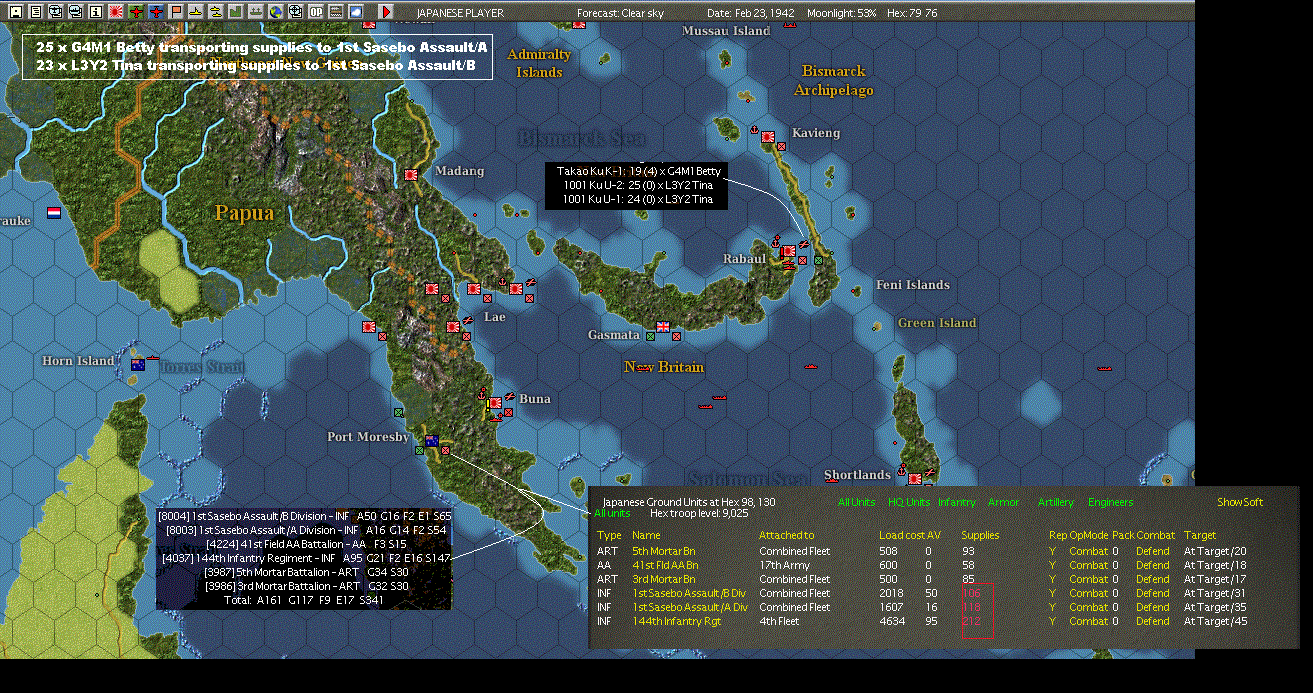Select the Australian flag base at Horn Island
This screenshot has height=693, width=1313.
click(x=138, y=364)
